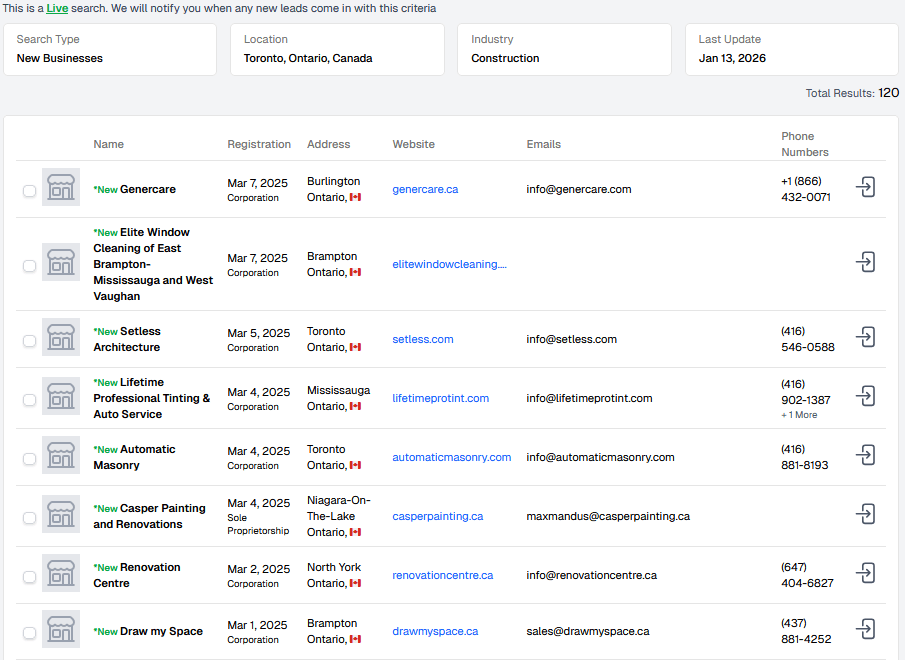The width and height of the screenshot is (905, 660).
Task: Expand the "+1 More" phone numbers
Action: tap(798, 415)
